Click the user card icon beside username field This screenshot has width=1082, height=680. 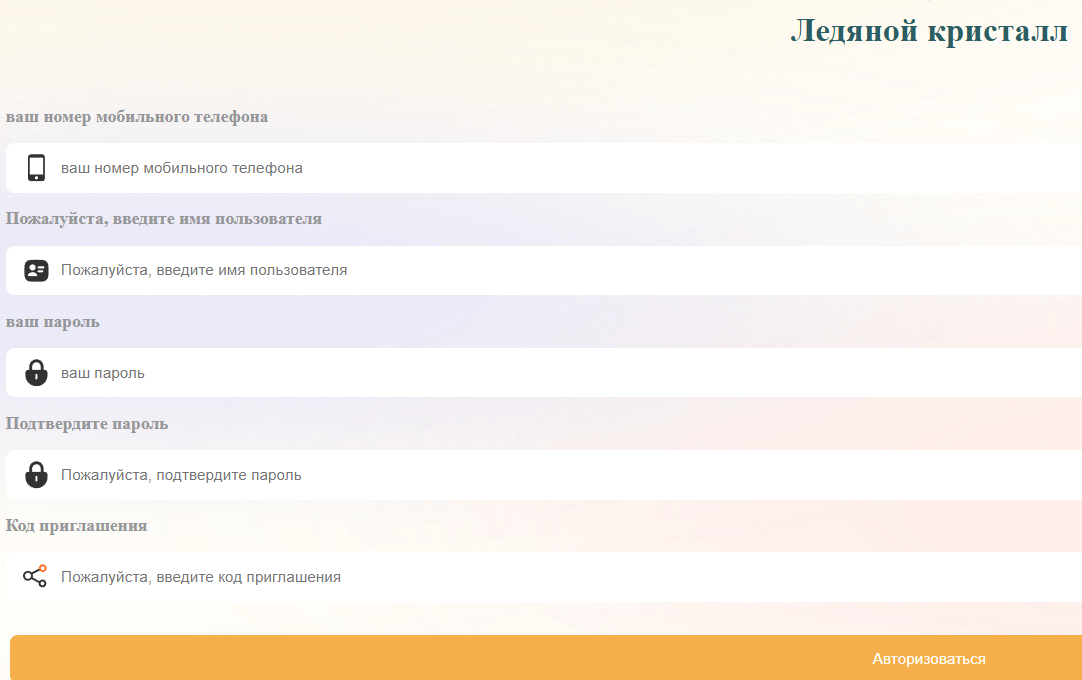pyautogui.click(x=36, y=270)
